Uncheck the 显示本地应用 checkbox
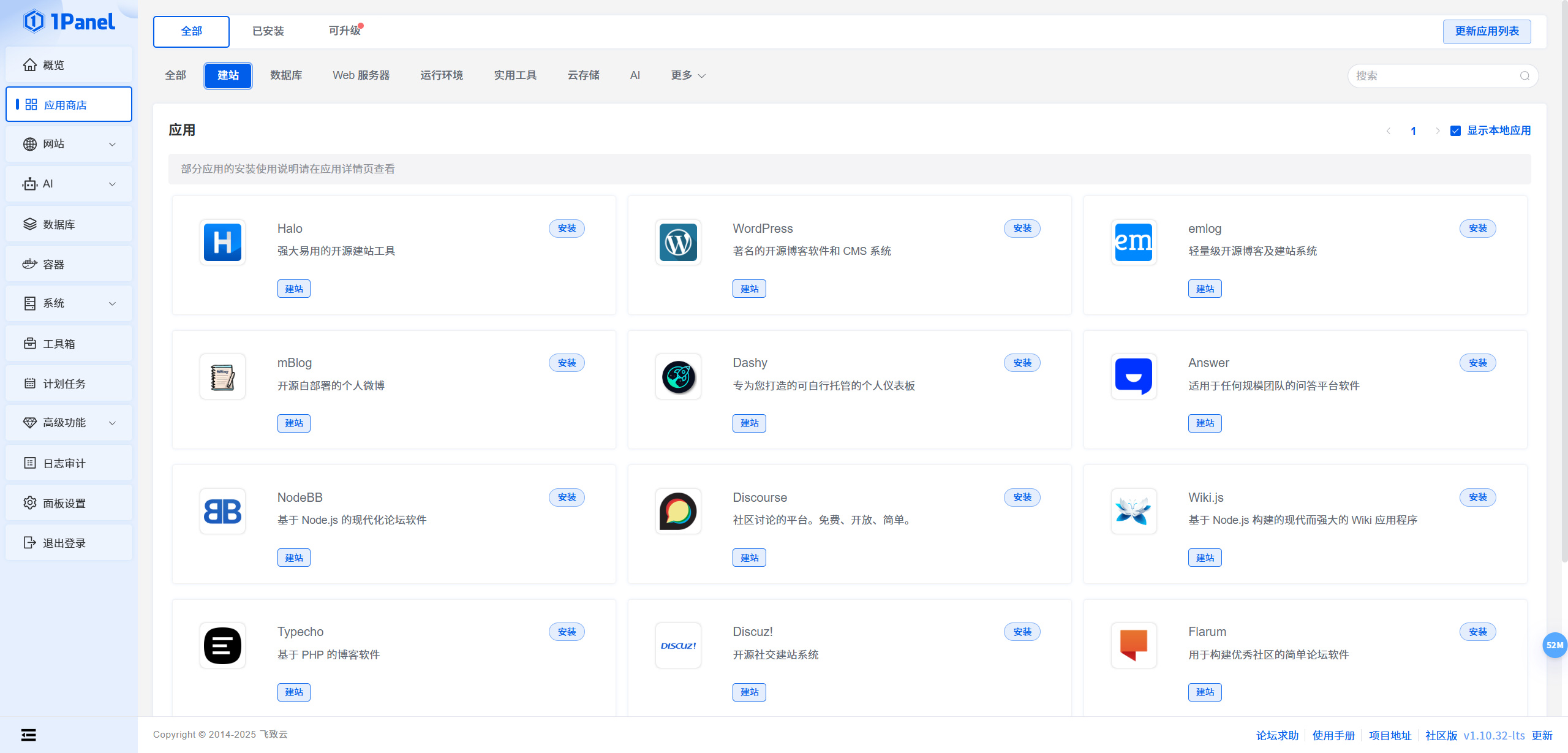The height and width of the screenshot is (753, 1568). (x=1456, y=131)
